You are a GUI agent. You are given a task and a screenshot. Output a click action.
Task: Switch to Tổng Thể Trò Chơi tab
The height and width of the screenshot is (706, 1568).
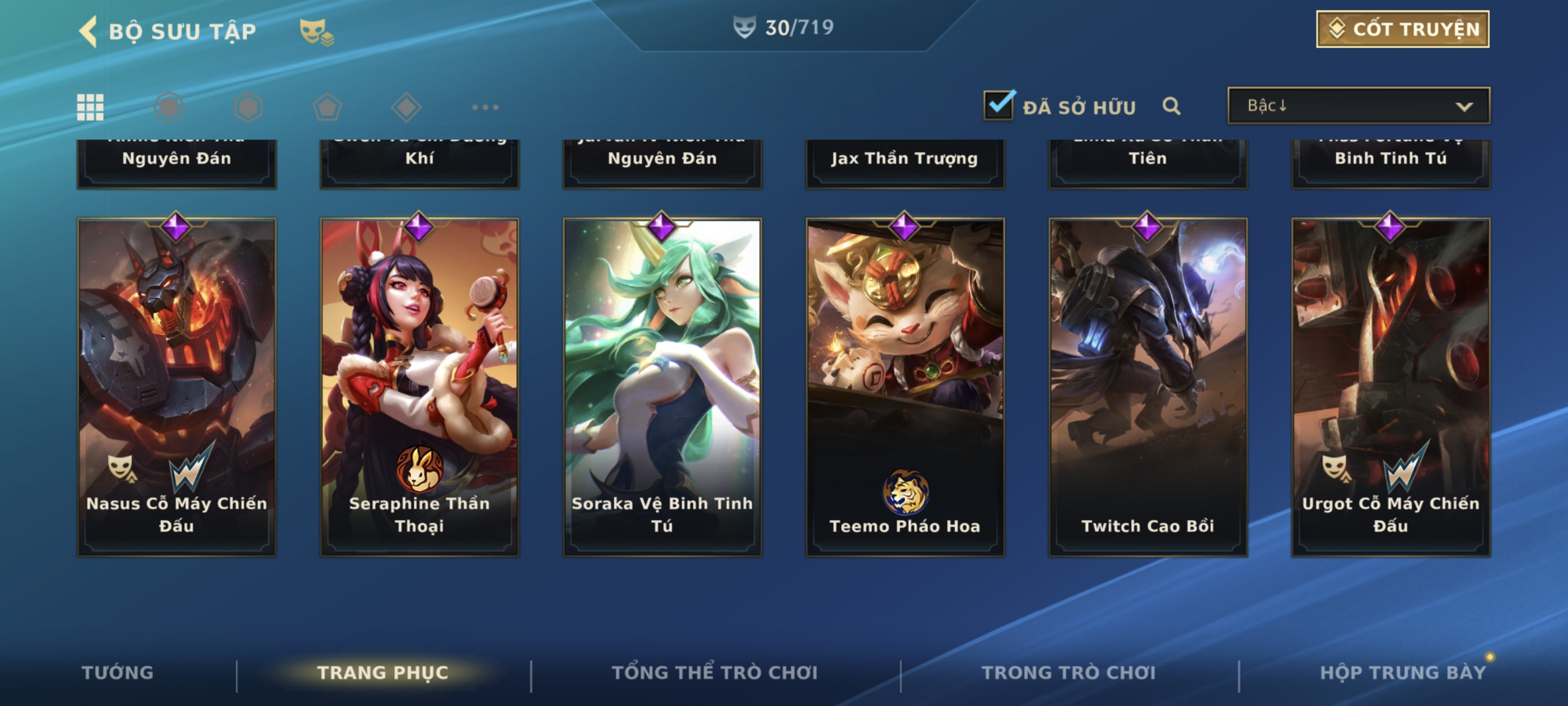715,672
